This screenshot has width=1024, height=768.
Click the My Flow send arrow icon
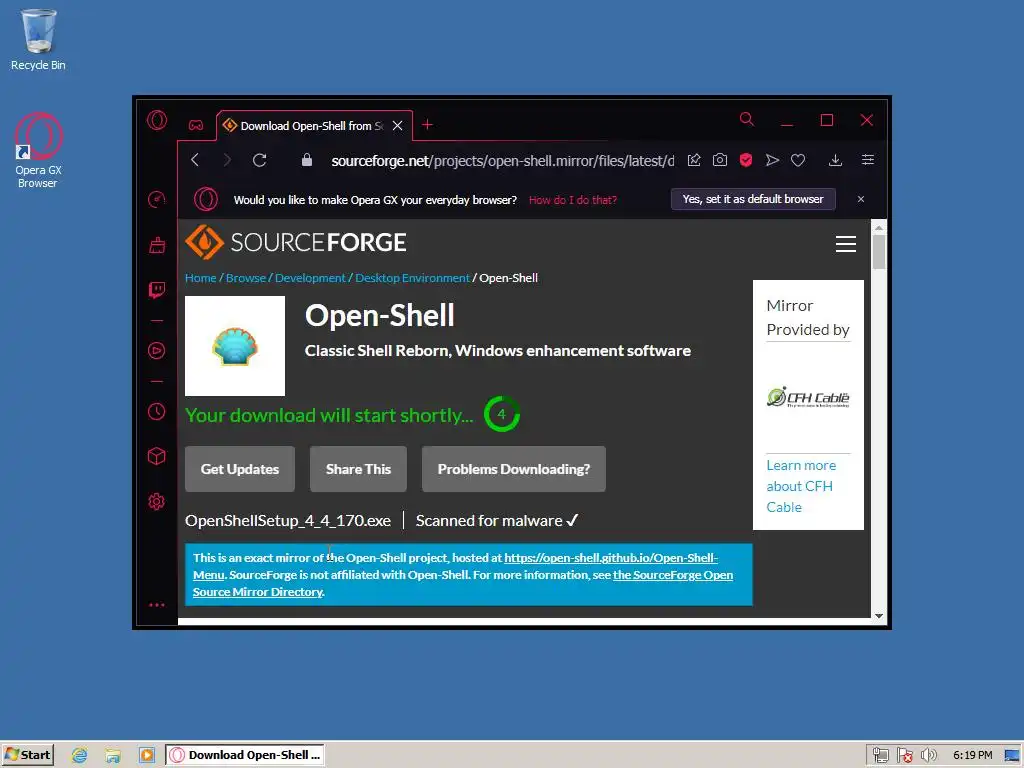(x=772, y=160)
